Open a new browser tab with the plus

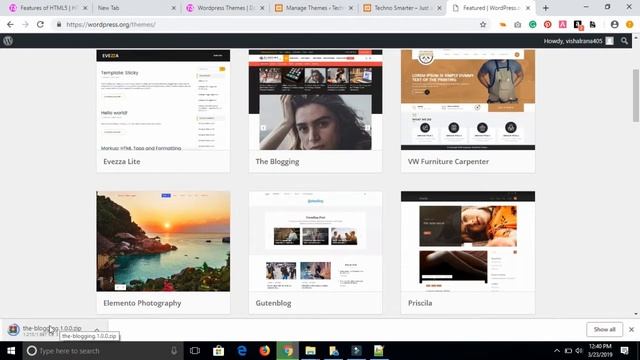click(546, 8)
